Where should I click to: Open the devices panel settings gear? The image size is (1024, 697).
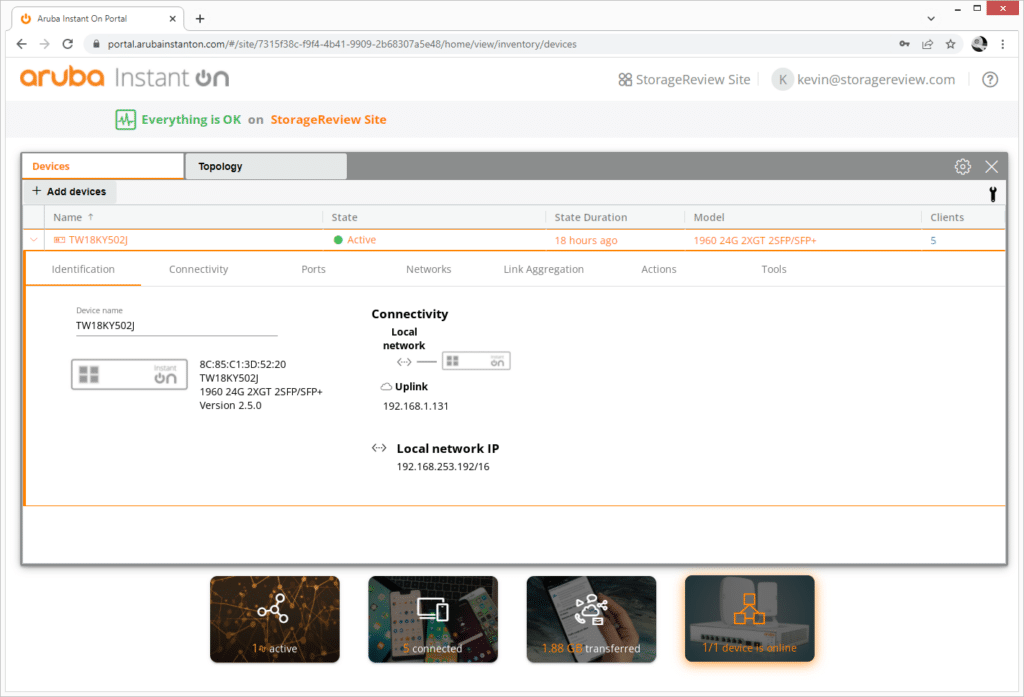pos(963,167)
